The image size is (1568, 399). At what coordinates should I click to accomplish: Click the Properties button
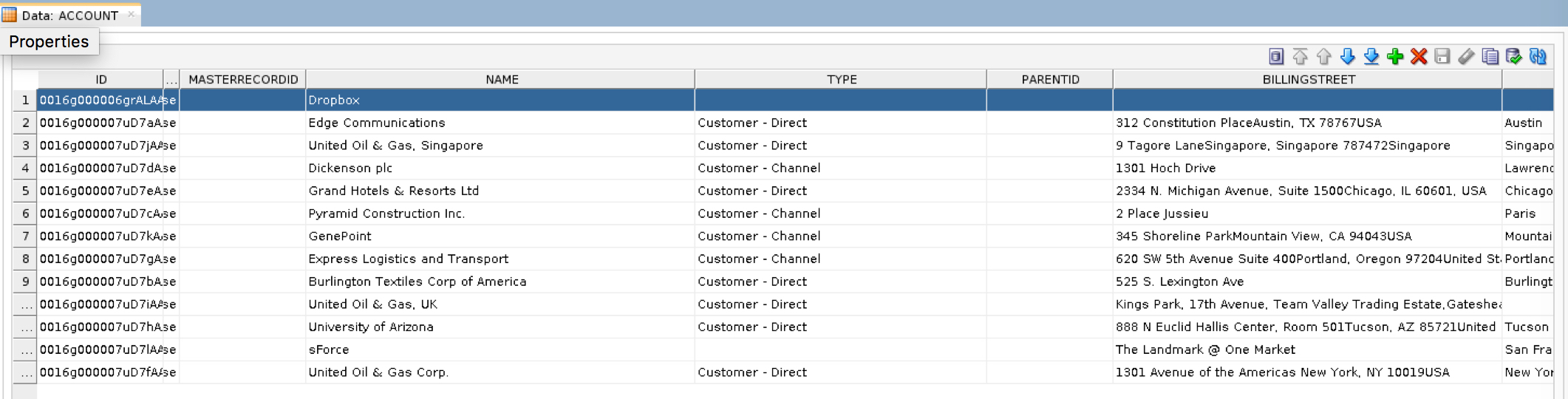[x=49, y=42]
